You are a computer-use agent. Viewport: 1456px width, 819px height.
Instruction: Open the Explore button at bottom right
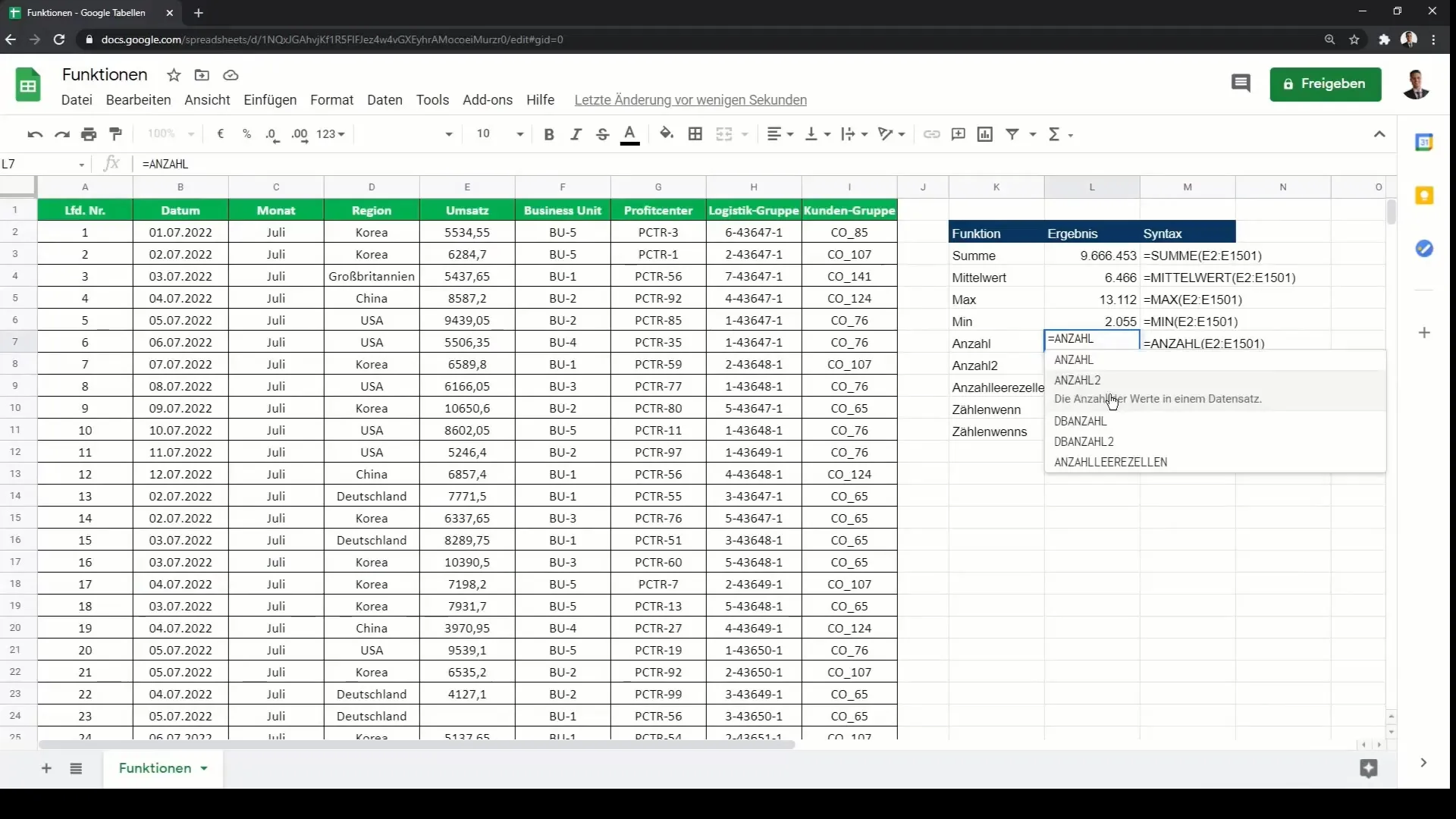click(1368, 768)
